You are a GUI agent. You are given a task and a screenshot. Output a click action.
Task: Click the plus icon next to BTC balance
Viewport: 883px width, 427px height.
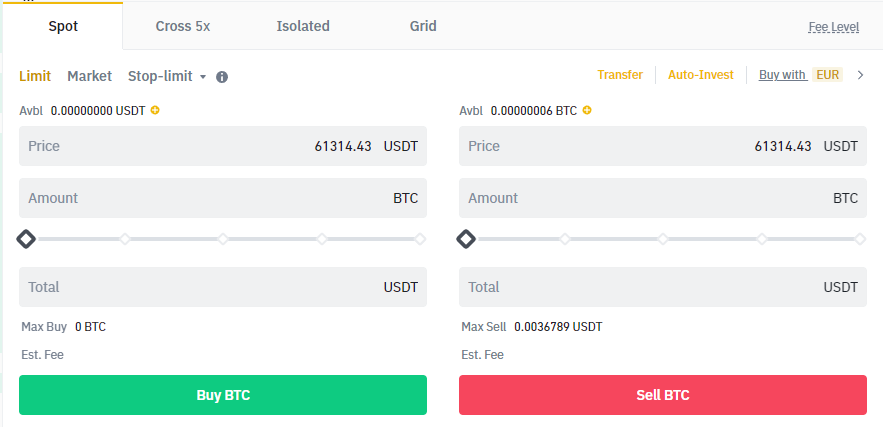(x=587, y=110)
